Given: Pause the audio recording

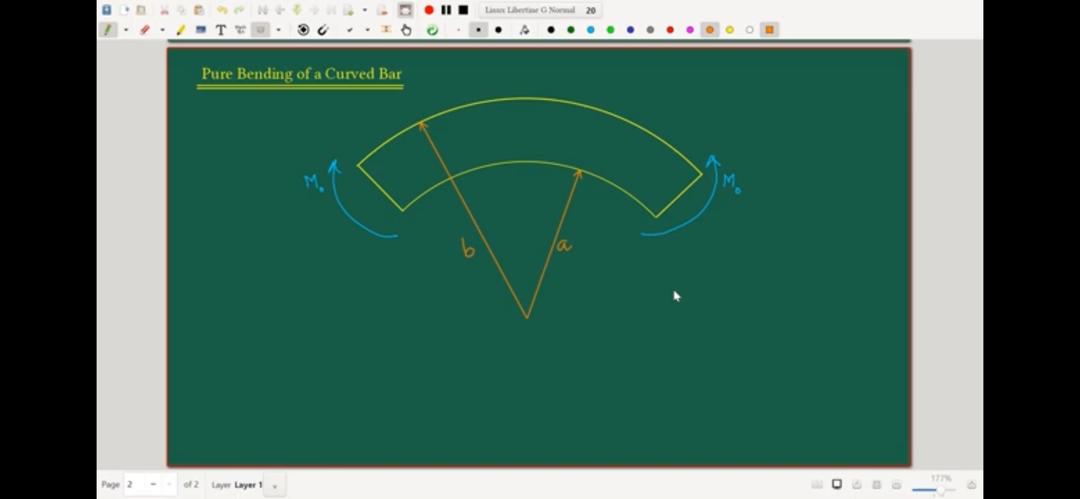Looking at the screenshot, I should 446,10.
